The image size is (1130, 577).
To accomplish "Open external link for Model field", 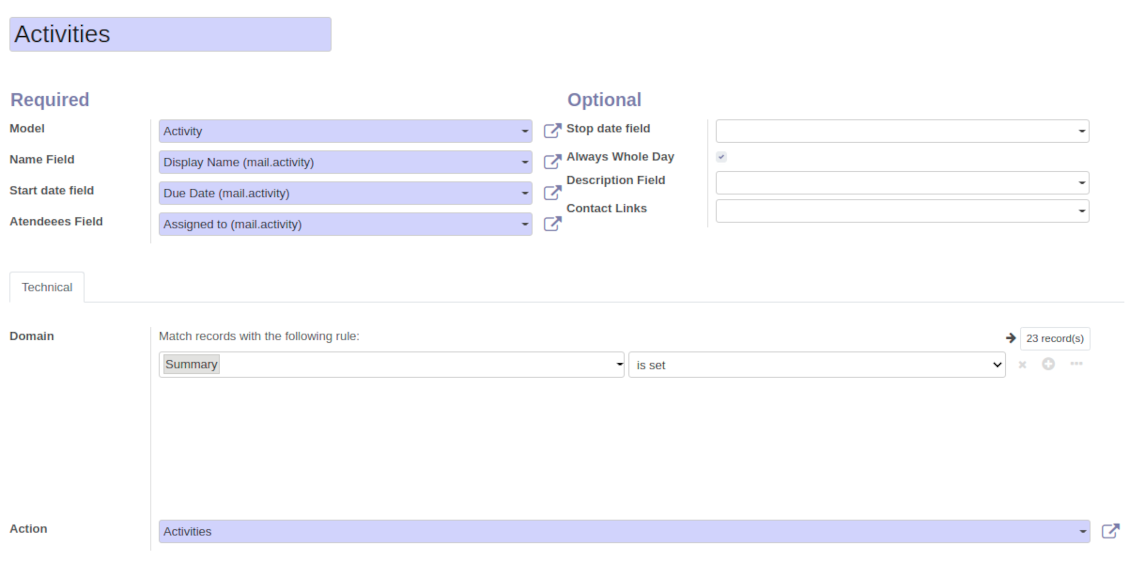I will coord(552,131).
